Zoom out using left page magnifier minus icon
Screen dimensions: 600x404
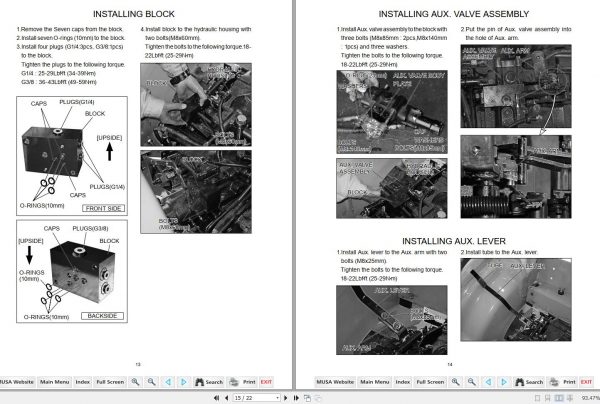[x=152, y=382]
